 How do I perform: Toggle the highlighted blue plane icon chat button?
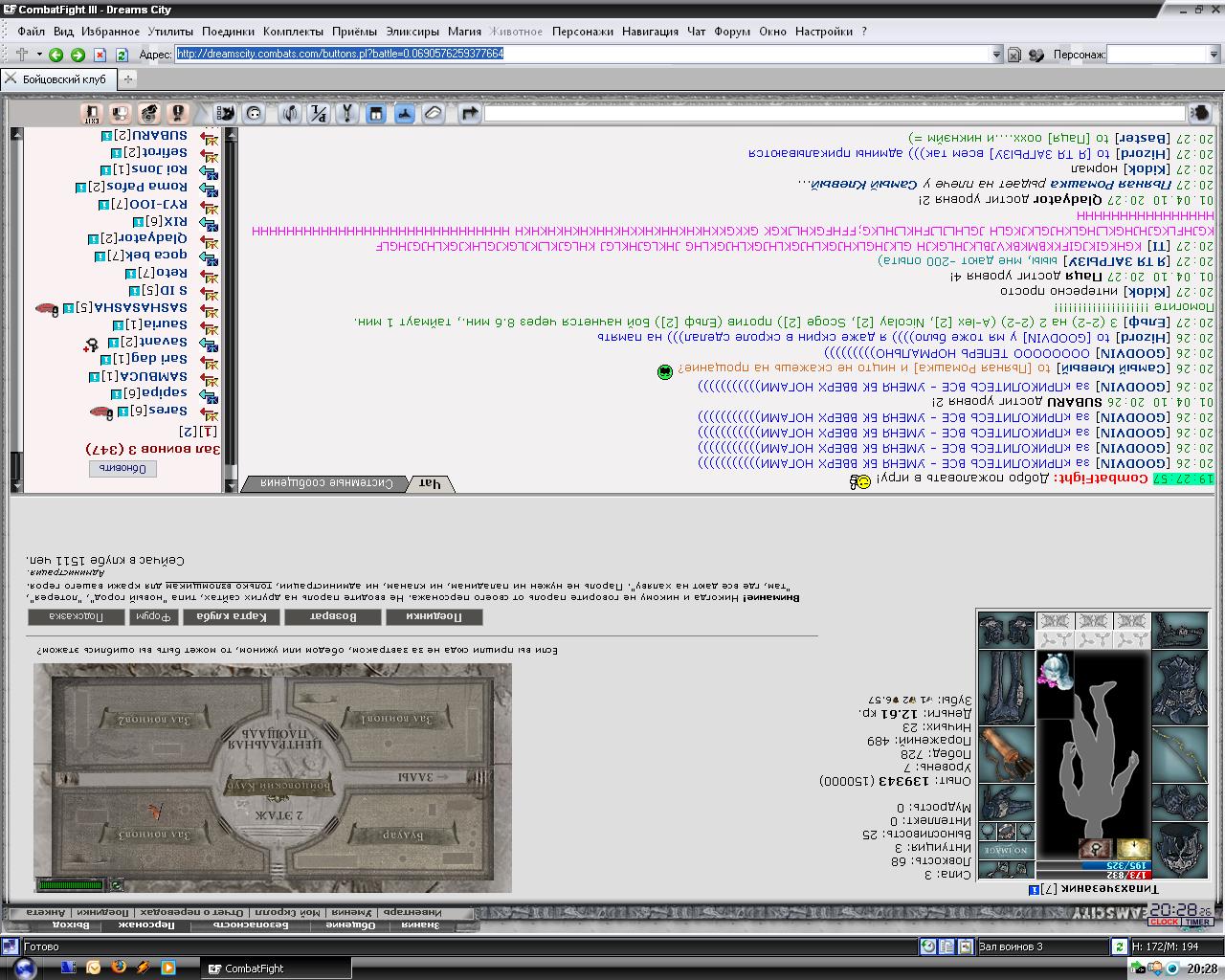404,114
